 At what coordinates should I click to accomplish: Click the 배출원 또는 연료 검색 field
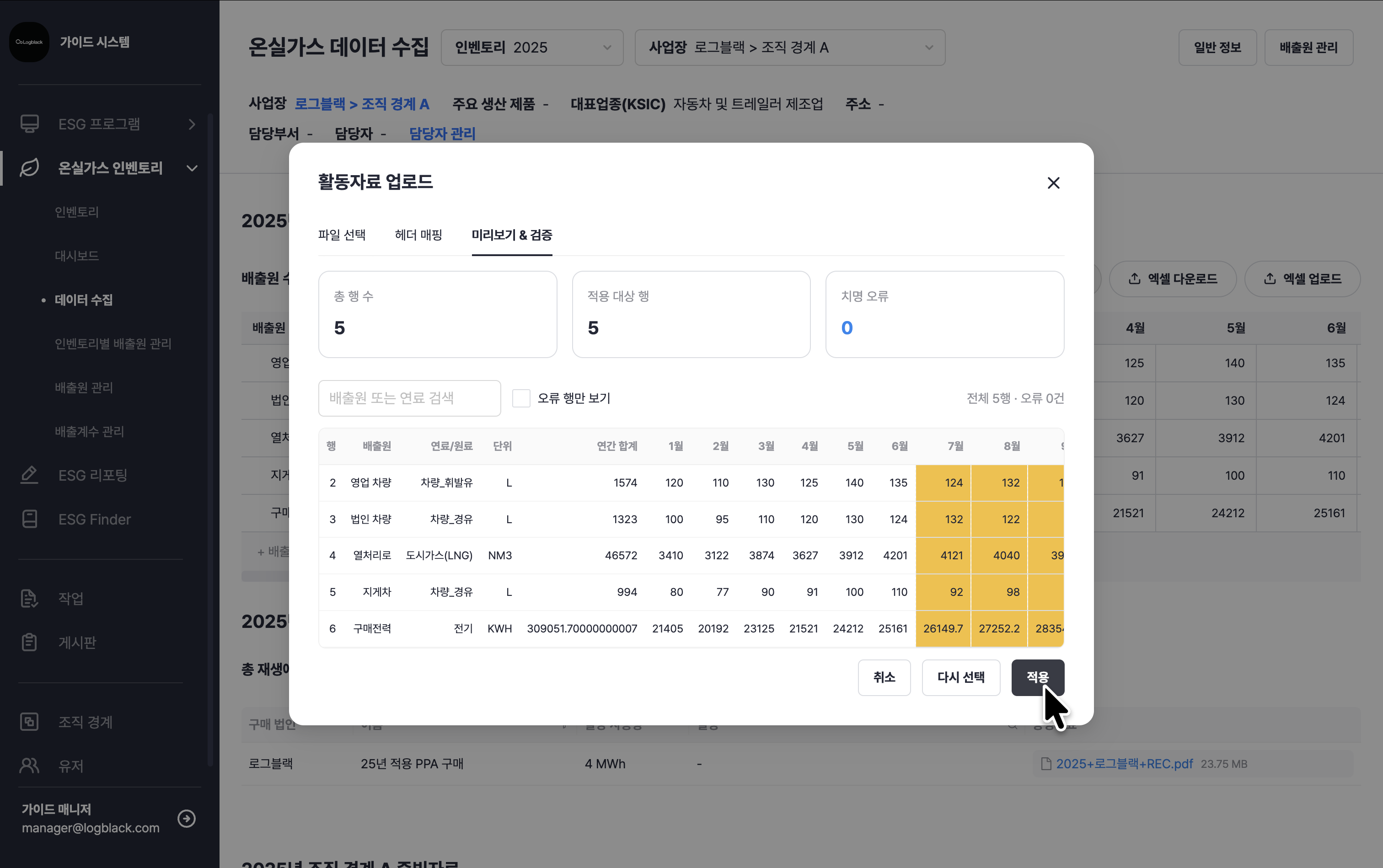(409, 398)
